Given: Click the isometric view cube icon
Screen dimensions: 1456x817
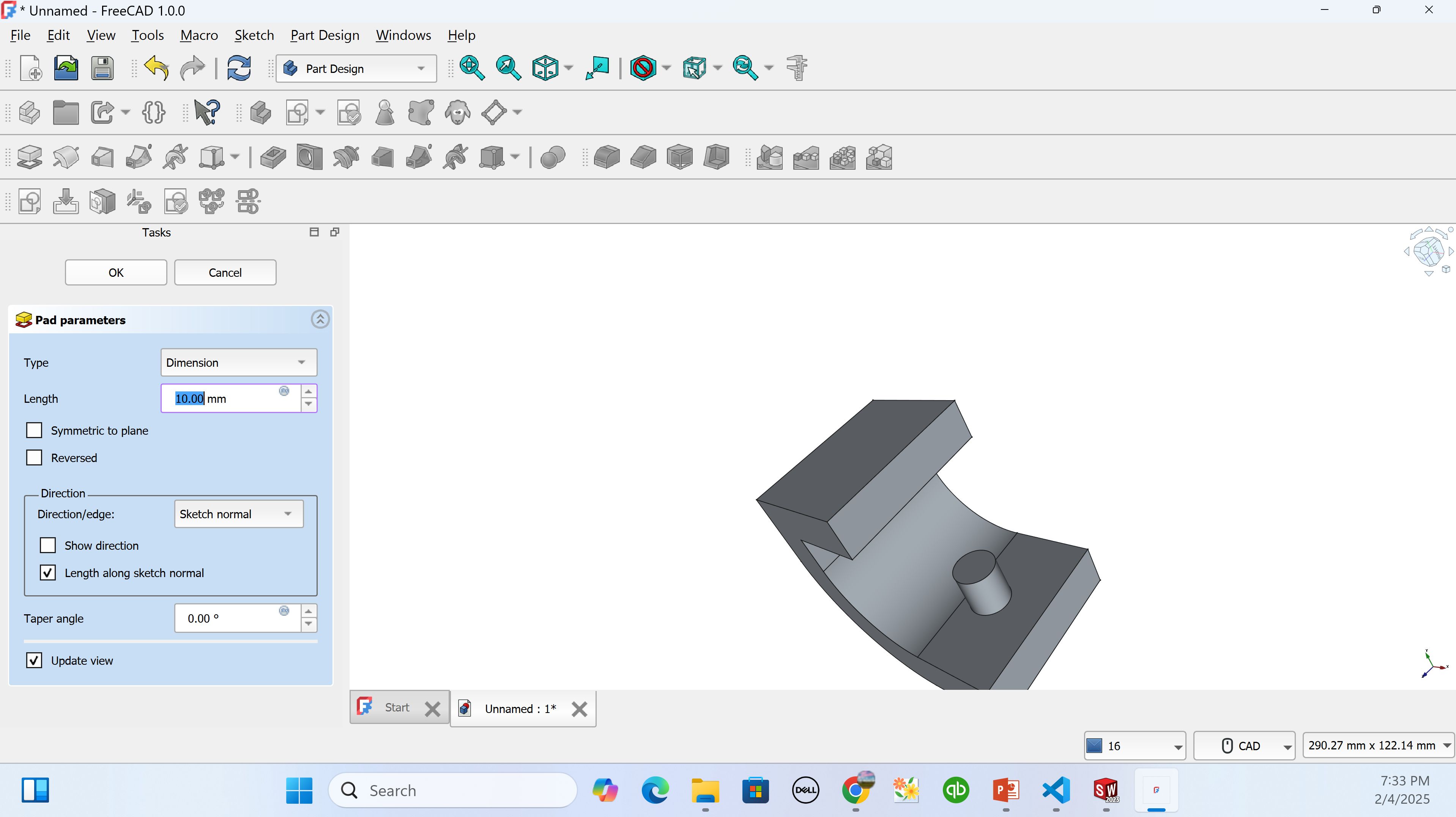Looking at the screenshot, I should point(545,68).
